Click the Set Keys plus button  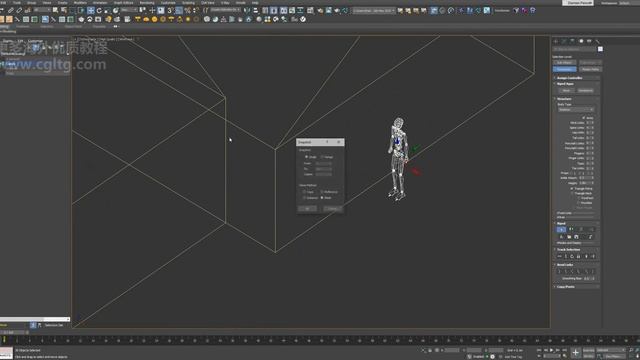click(576, 352)
